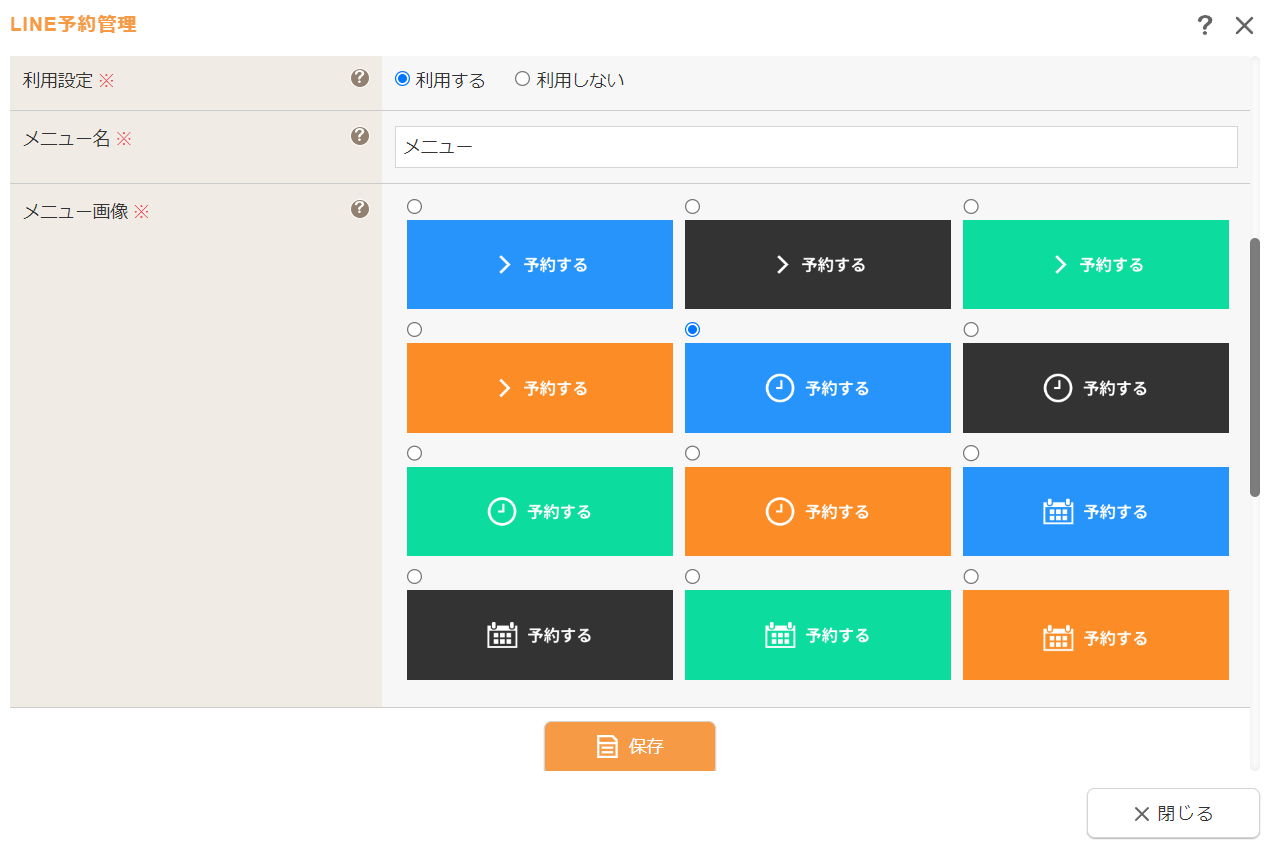Select radio above orange arrow 予約する image

pyautogui.click(x=415, y=329)
